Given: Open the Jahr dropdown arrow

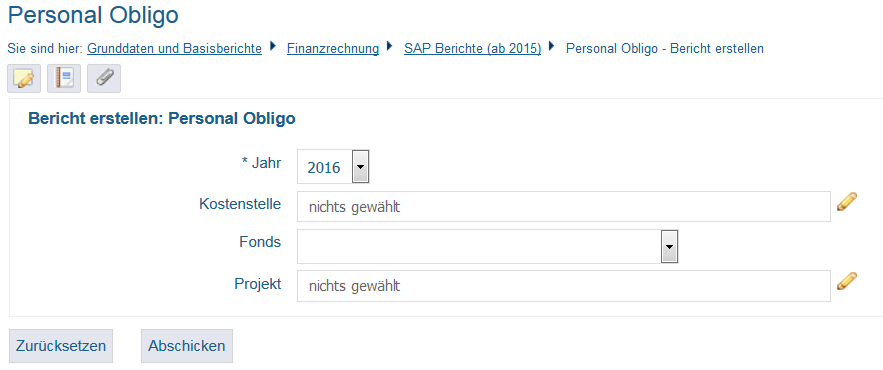Looking at the screenshot, I should [360, 167].
